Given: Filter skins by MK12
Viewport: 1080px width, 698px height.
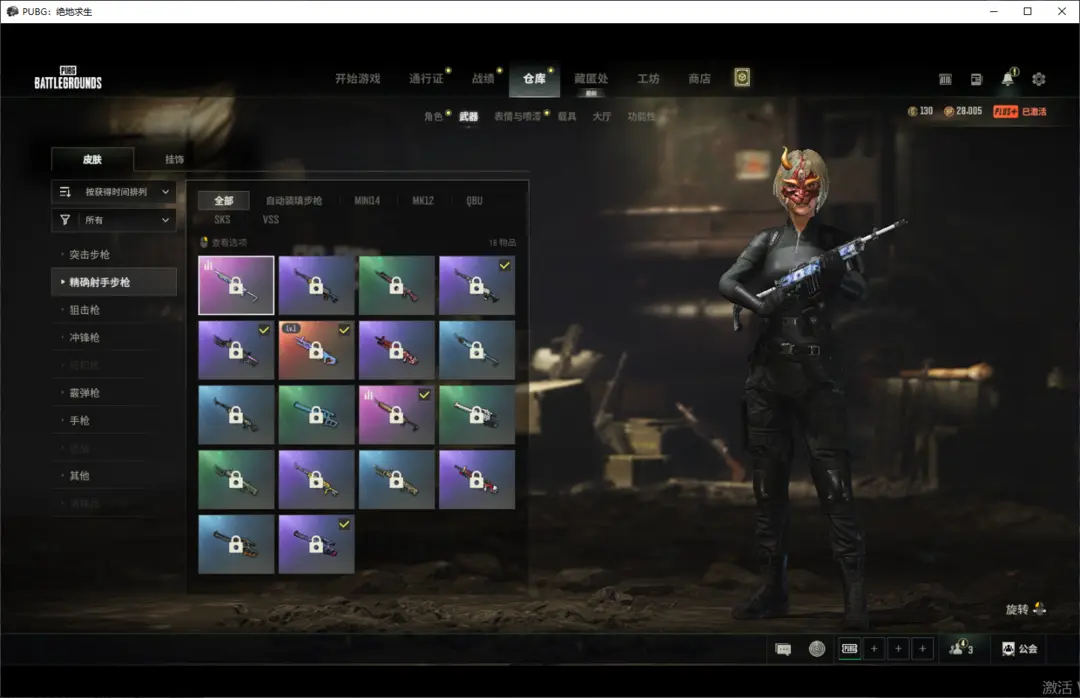Looking at the screenshot, I should pyautogui.click(x=423, y=201).
